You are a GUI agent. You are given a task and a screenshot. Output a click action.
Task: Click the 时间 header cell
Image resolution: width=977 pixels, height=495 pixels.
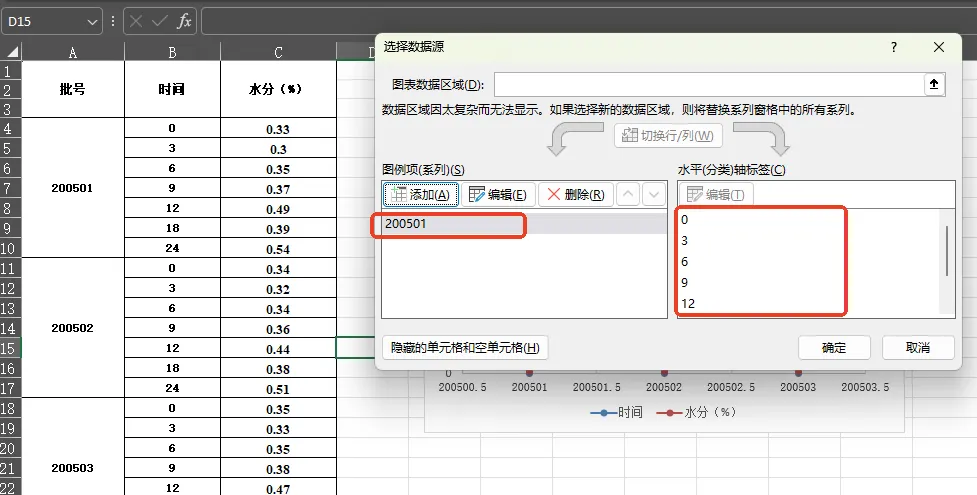(x=173, y=89)
